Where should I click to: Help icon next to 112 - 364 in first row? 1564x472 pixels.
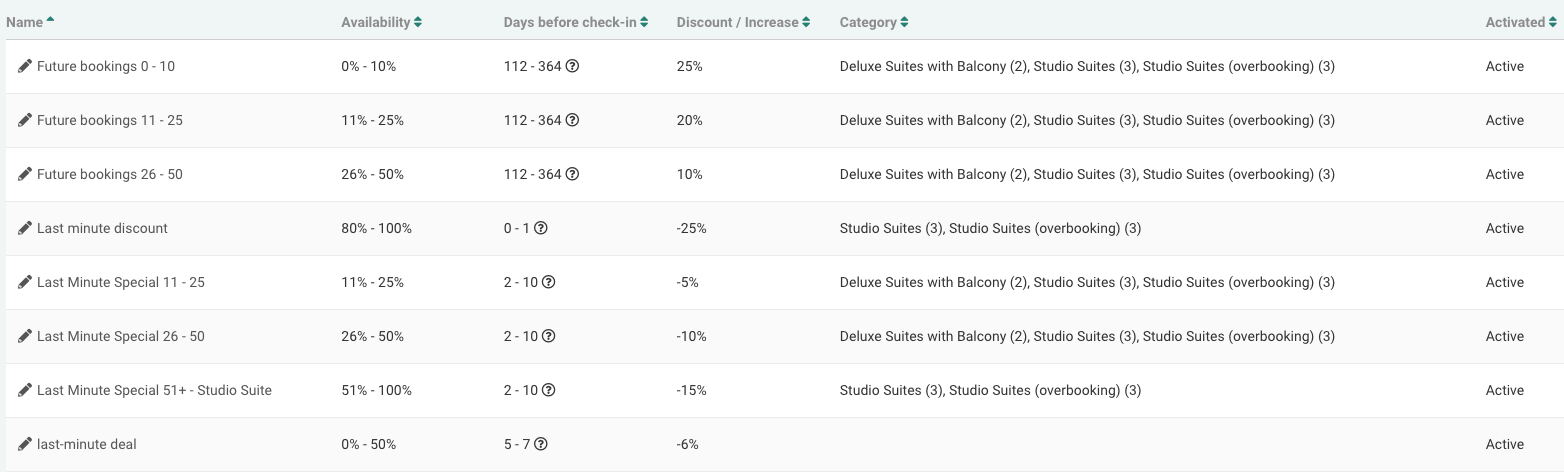coord(572,66)
